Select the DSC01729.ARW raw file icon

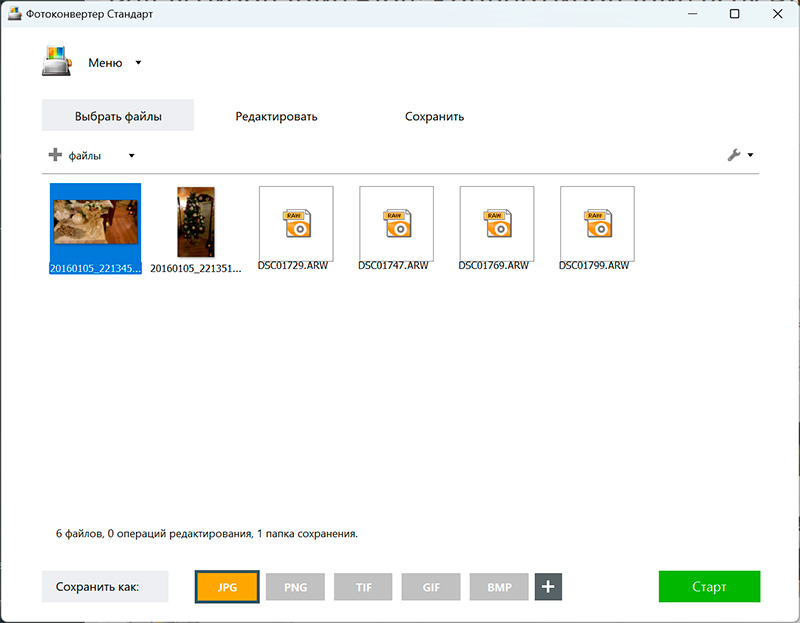tap(296, 223)
